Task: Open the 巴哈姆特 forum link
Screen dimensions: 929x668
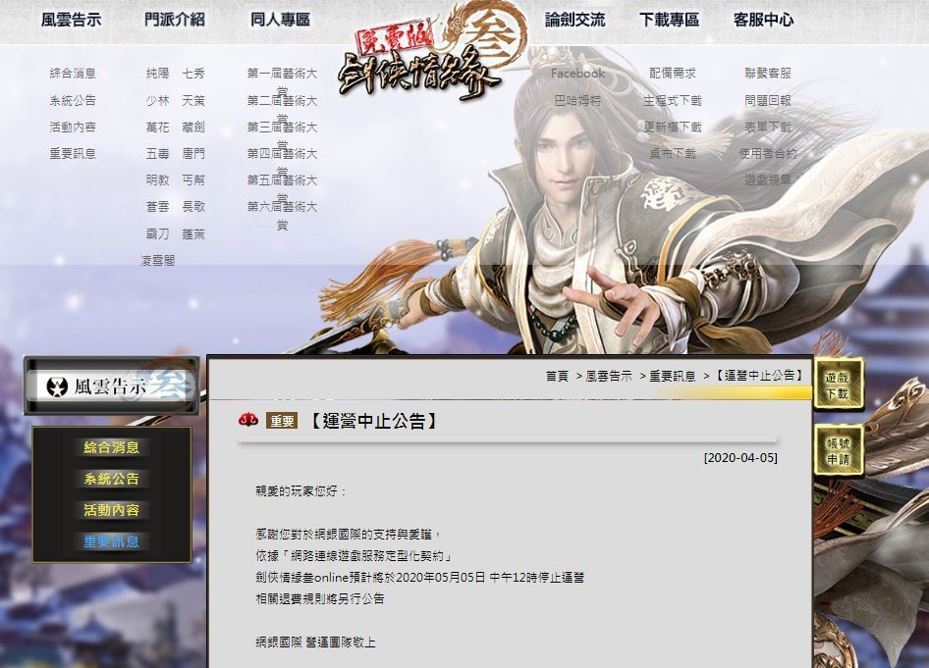Action: click(x=578, y=101)
